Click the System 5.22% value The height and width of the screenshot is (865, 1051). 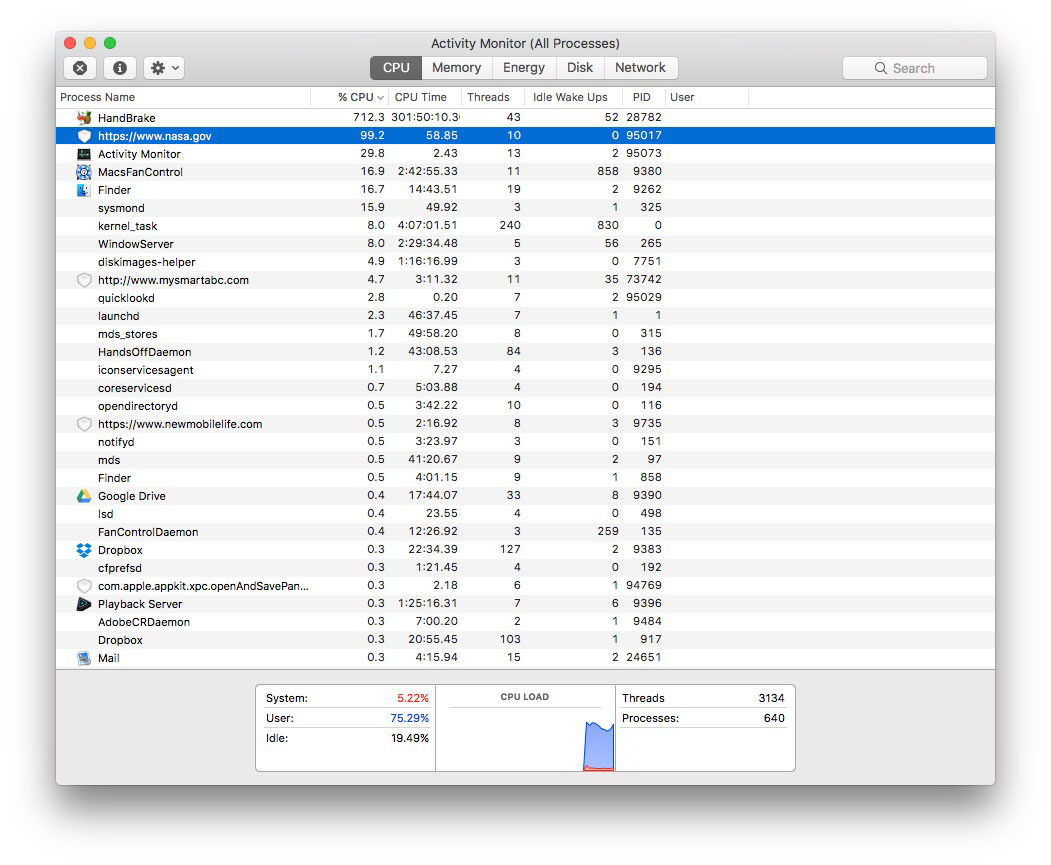pyautogui.click(x=412, y=698)
